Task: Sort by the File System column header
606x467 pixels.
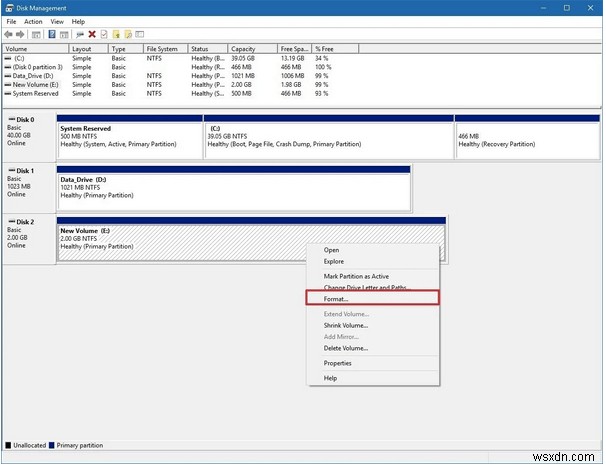Action: point(162,48)
